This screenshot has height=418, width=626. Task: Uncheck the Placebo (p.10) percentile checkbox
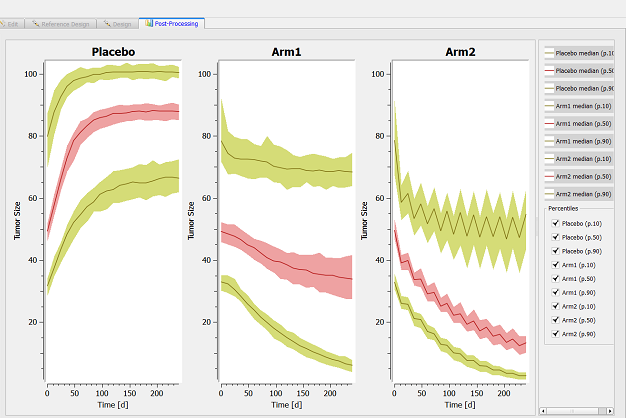coord(556,223)
